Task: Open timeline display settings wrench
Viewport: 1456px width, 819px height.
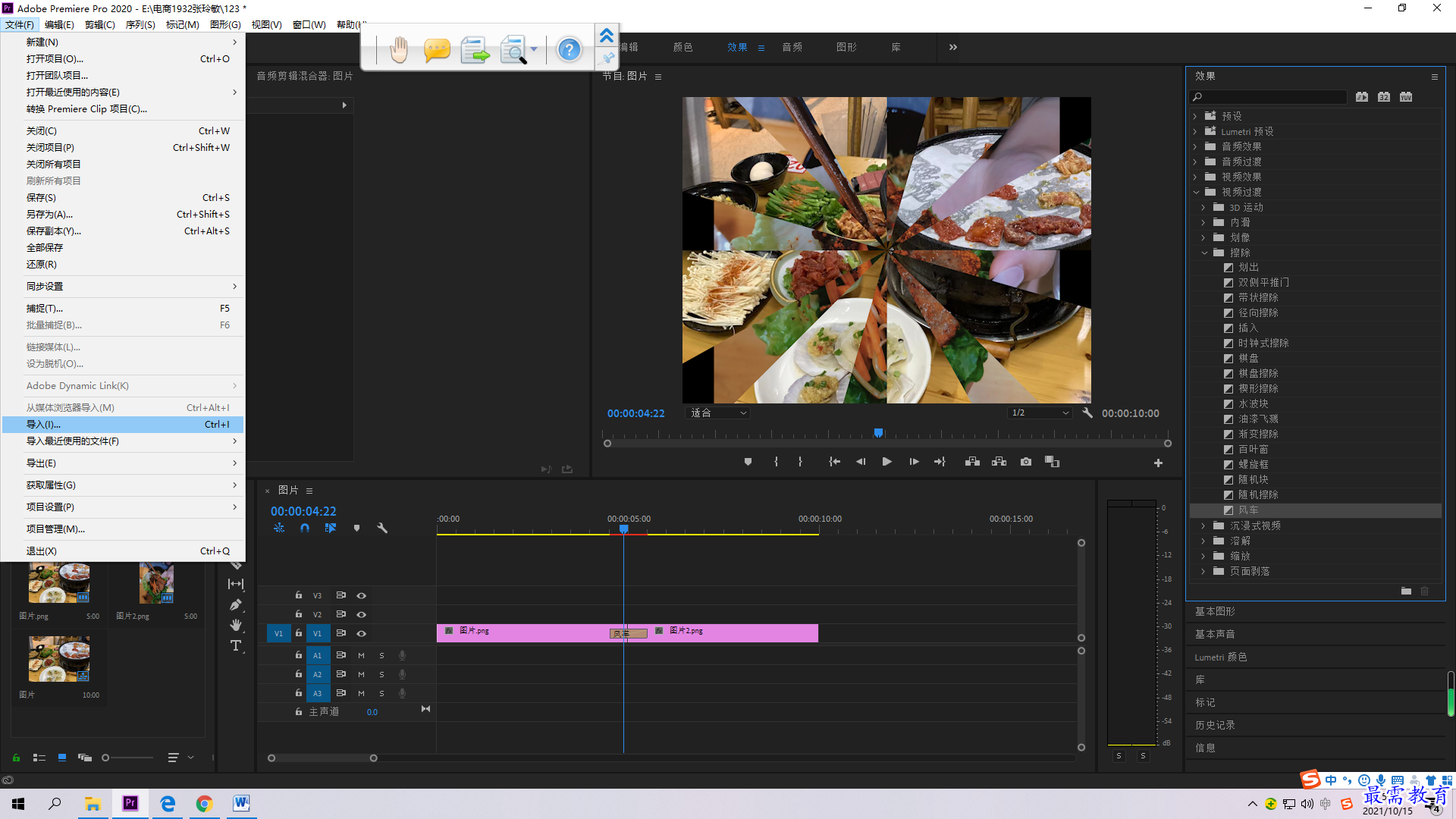Action: [x=382, y=528]
